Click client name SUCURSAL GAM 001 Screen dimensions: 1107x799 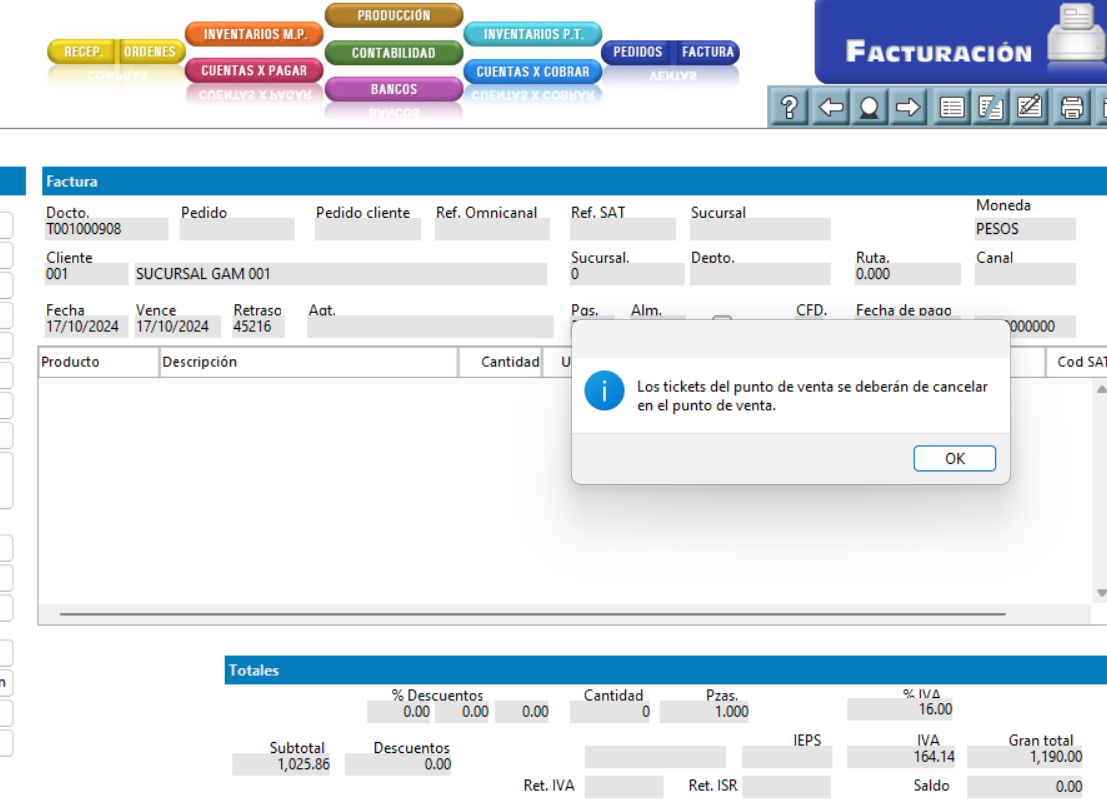(340, 275)
